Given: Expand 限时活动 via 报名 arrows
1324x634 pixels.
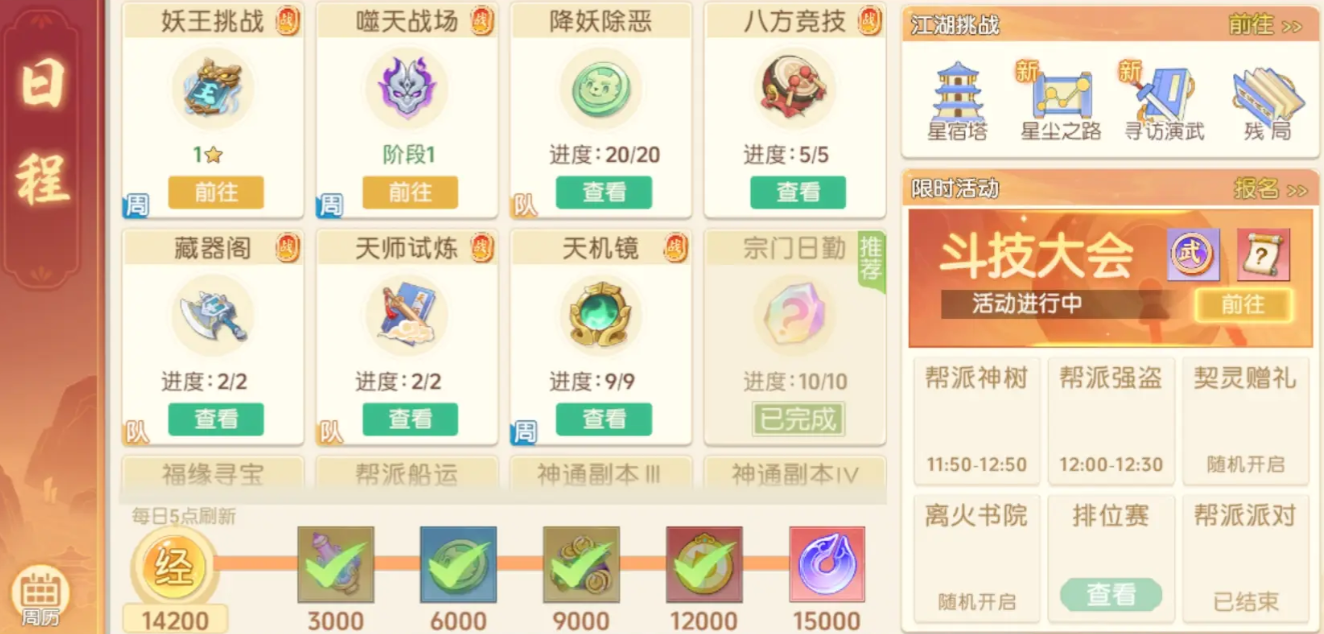Looking at the screenshot, I should point(1270,188).
